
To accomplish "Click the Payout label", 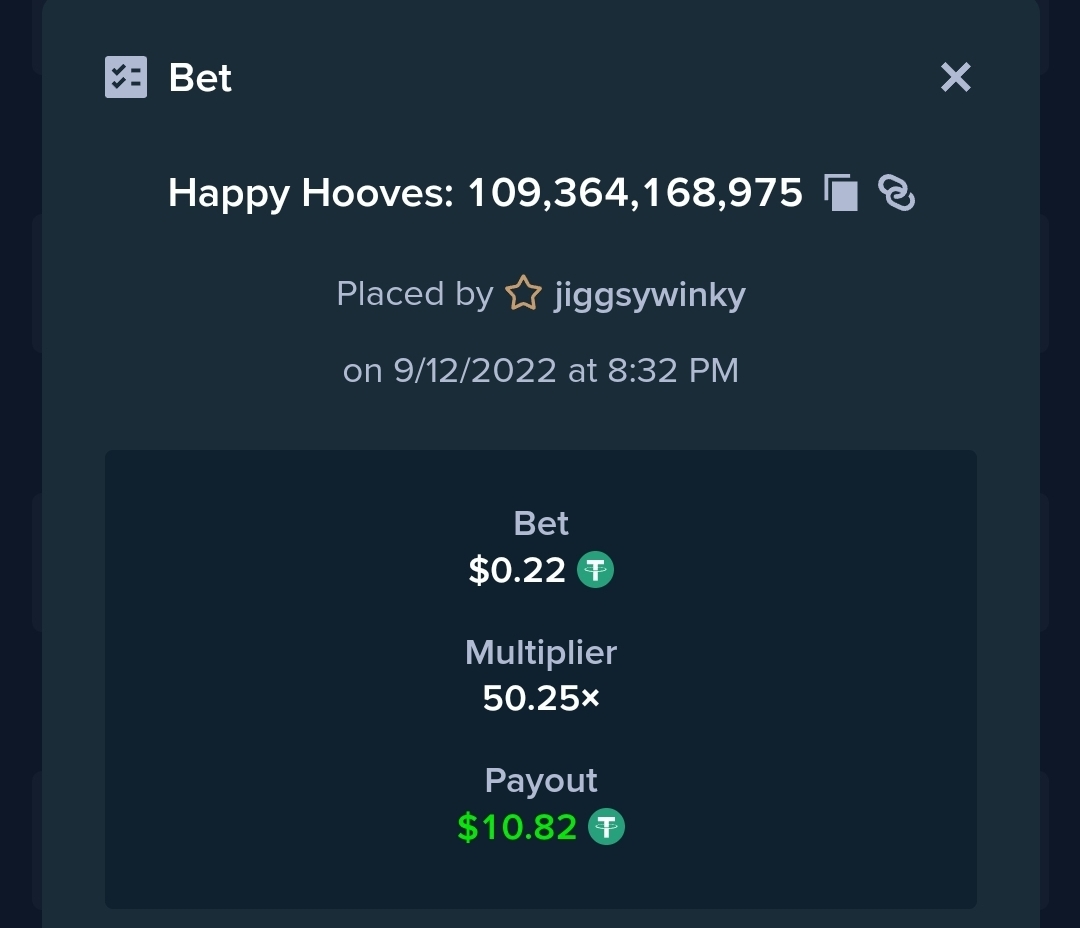I will pyautogui.click(x=541, y=781).
